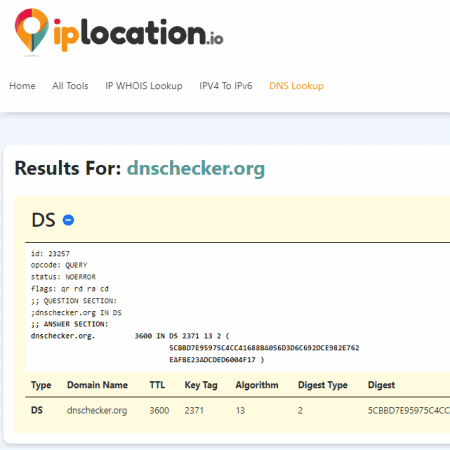Select the DNS Lookup menu item
Image resolution: width=450 pixels, height=450 pixels.
coord(296,86)
